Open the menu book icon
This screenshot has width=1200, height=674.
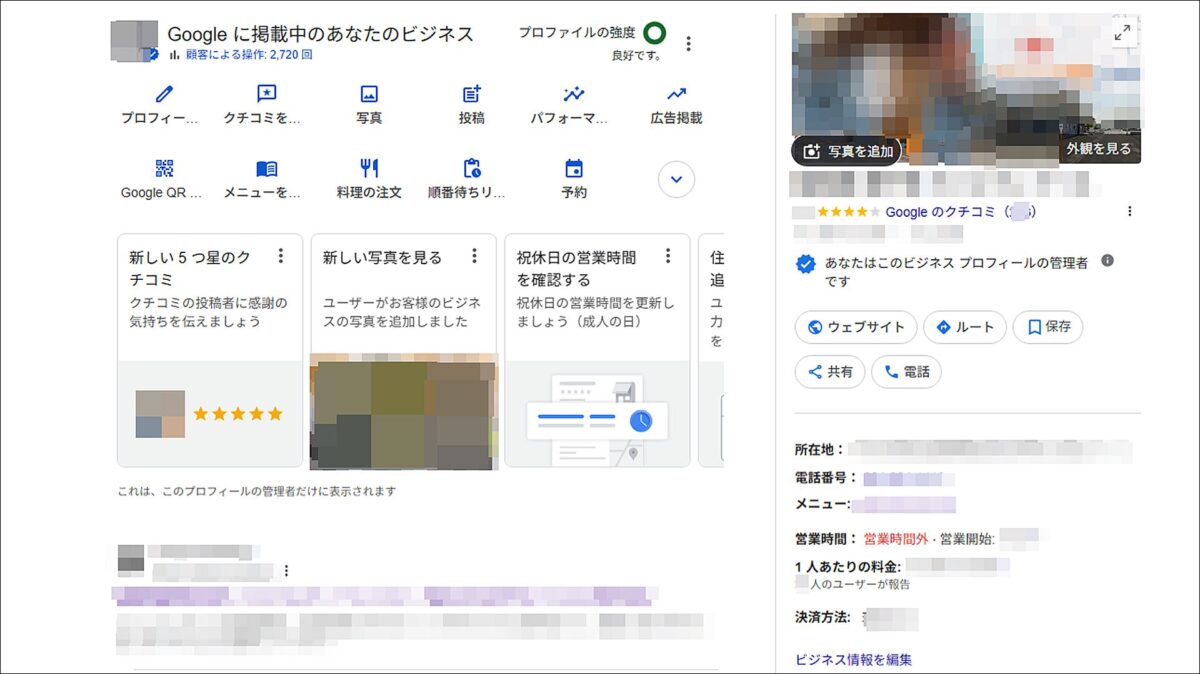click(266, 169)
